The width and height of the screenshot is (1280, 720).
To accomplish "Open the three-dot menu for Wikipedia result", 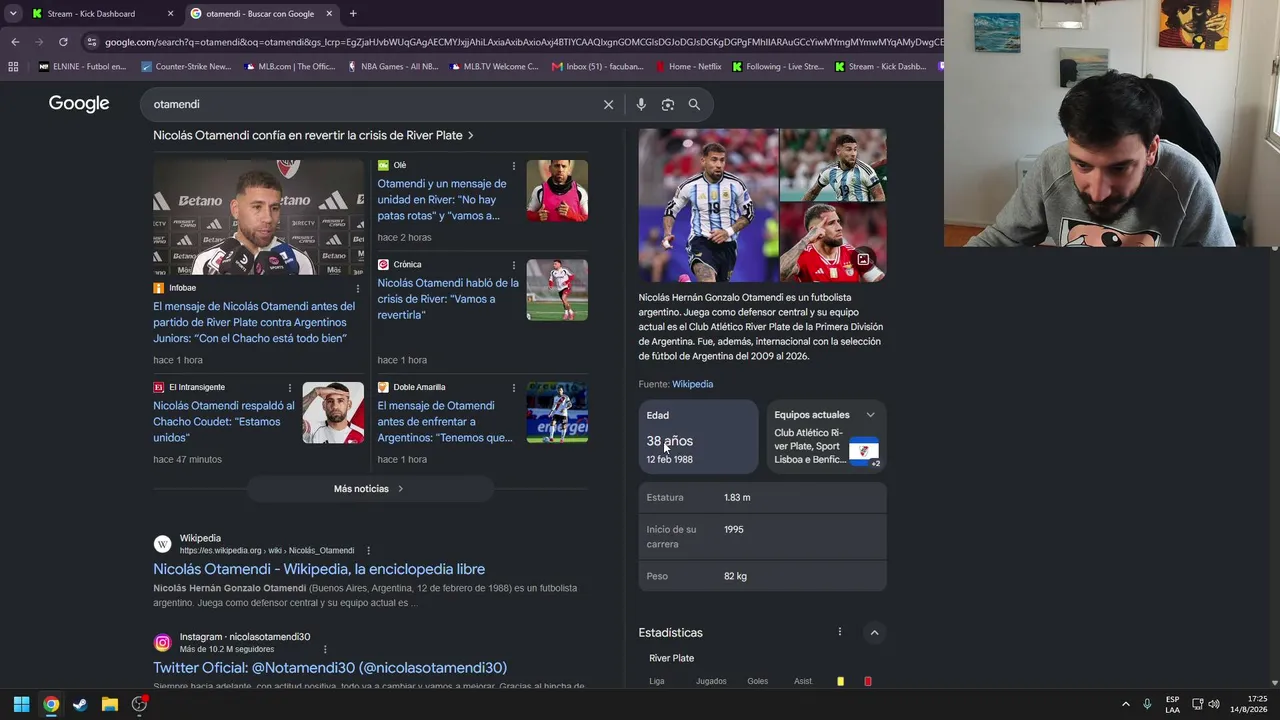I will point(368,551).
